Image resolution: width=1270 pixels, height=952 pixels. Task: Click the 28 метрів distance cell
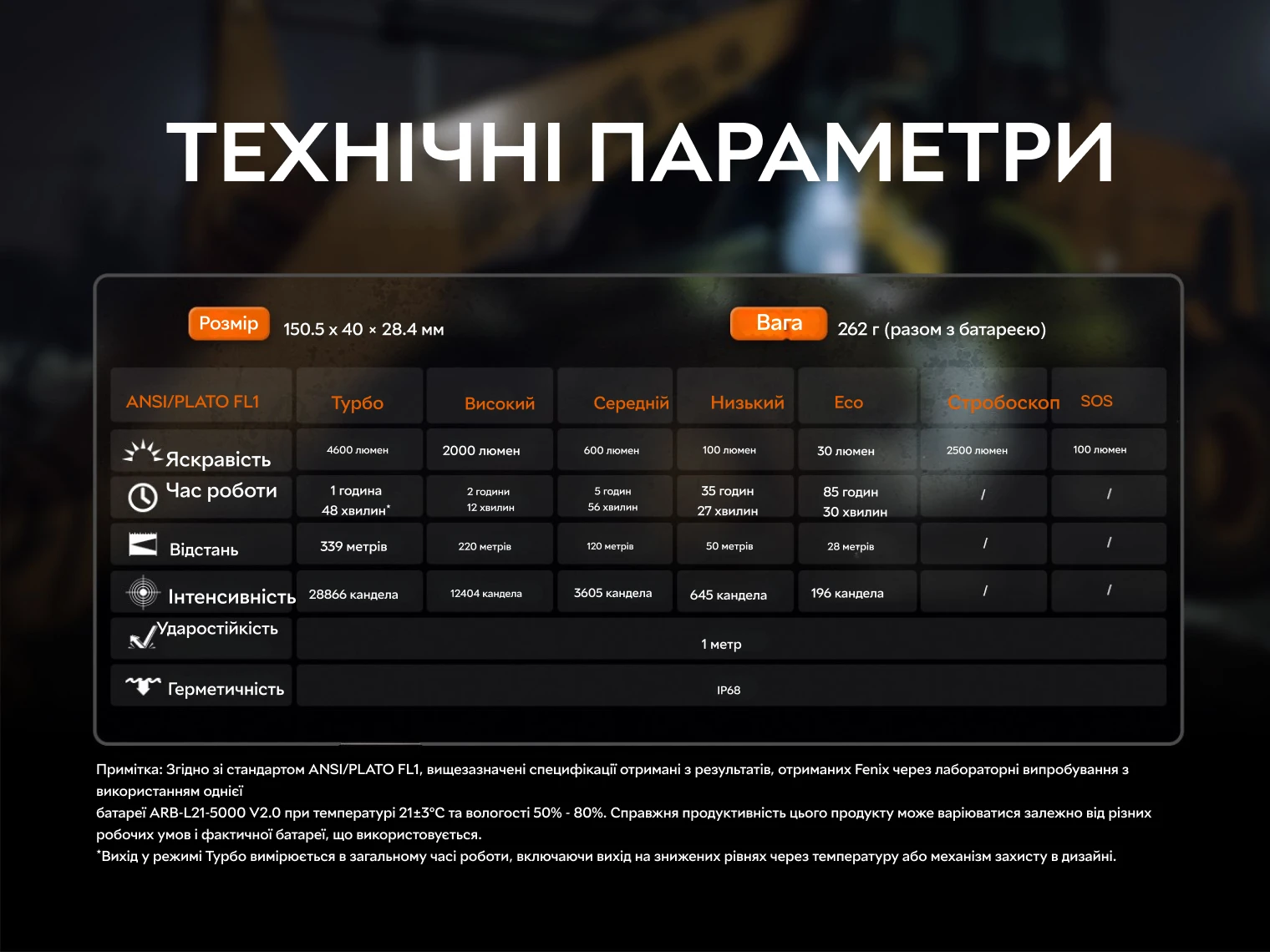(857, 544)
